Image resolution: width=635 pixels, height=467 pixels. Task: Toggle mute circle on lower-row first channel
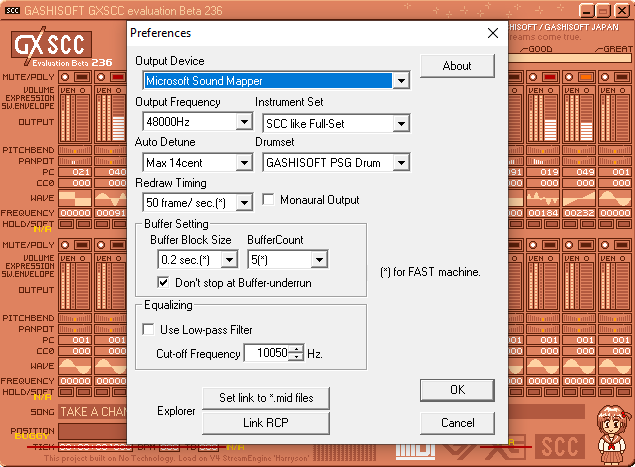coord(65,245)
